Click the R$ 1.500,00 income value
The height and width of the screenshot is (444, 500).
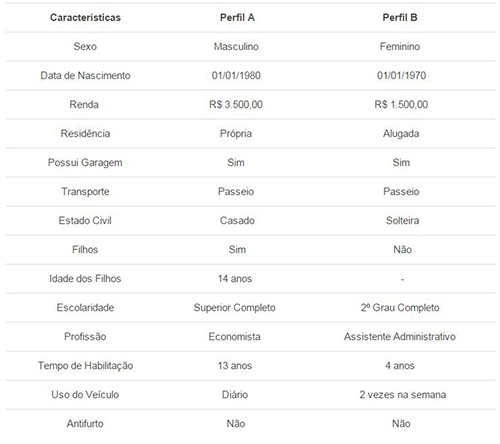[401, 104]
